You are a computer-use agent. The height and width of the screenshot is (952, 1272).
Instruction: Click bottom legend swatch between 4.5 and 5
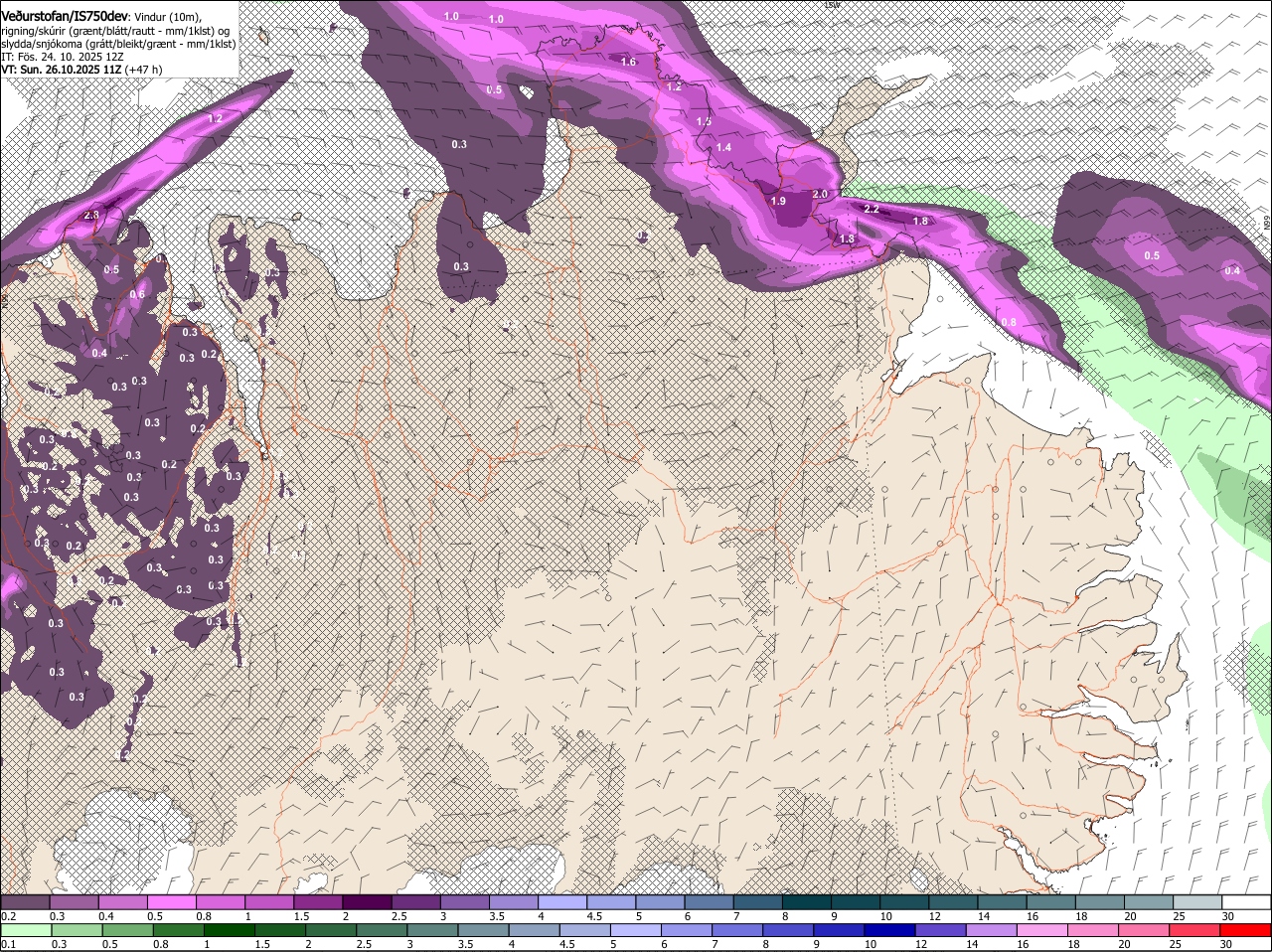[585, 931]
